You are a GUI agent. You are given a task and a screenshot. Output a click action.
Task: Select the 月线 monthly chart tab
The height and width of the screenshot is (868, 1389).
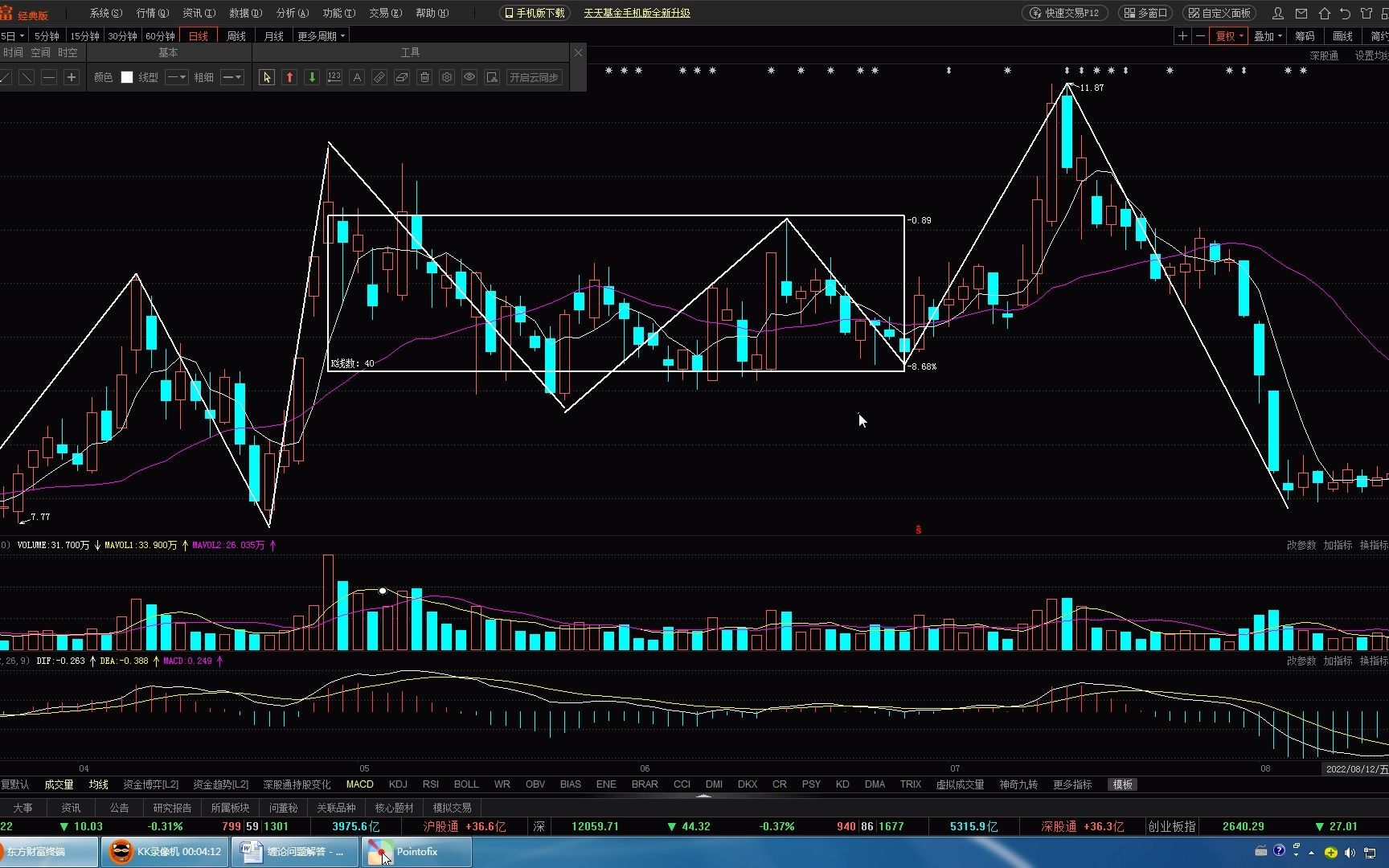click(274, 36)
